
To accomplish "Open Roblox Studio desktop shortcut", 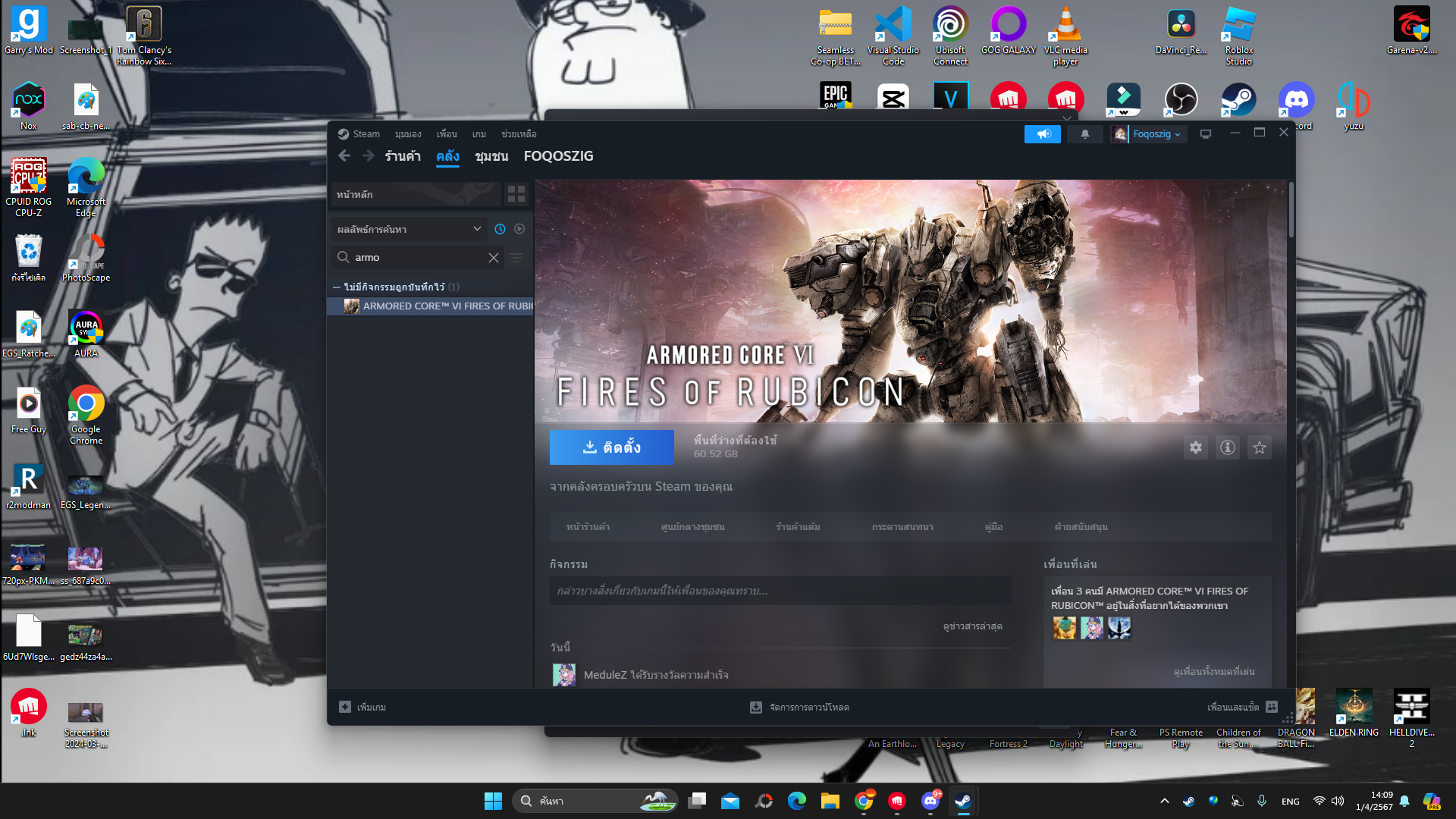I will pos(1239,36).
